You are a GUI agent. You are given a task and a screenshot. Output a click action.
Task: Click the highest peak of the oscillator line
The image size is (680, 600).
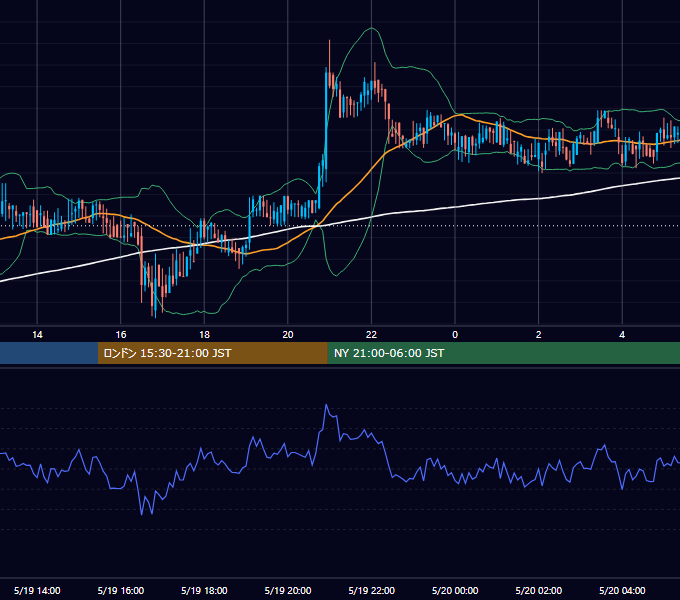(x=326, y=405)
